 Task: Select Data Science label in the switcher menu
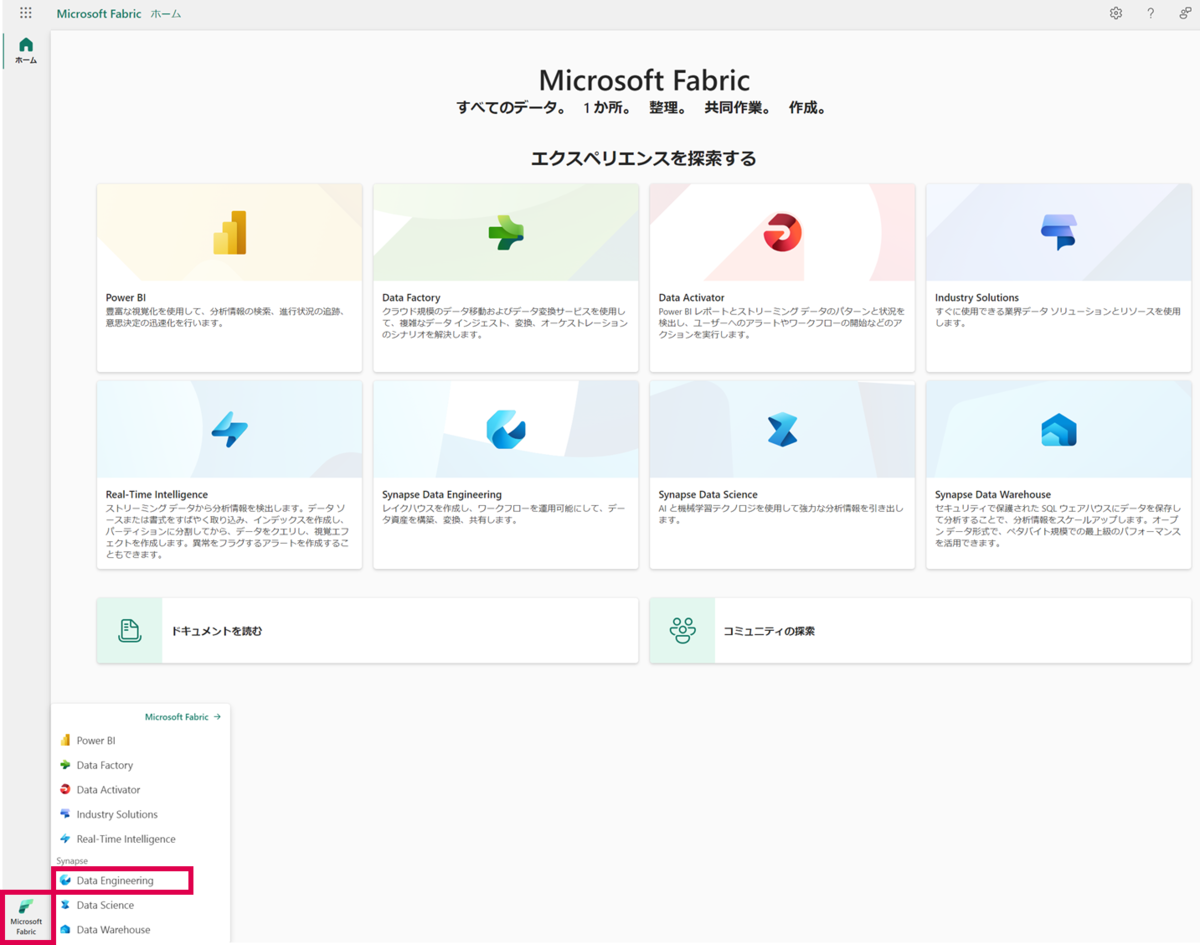point(105,905)
